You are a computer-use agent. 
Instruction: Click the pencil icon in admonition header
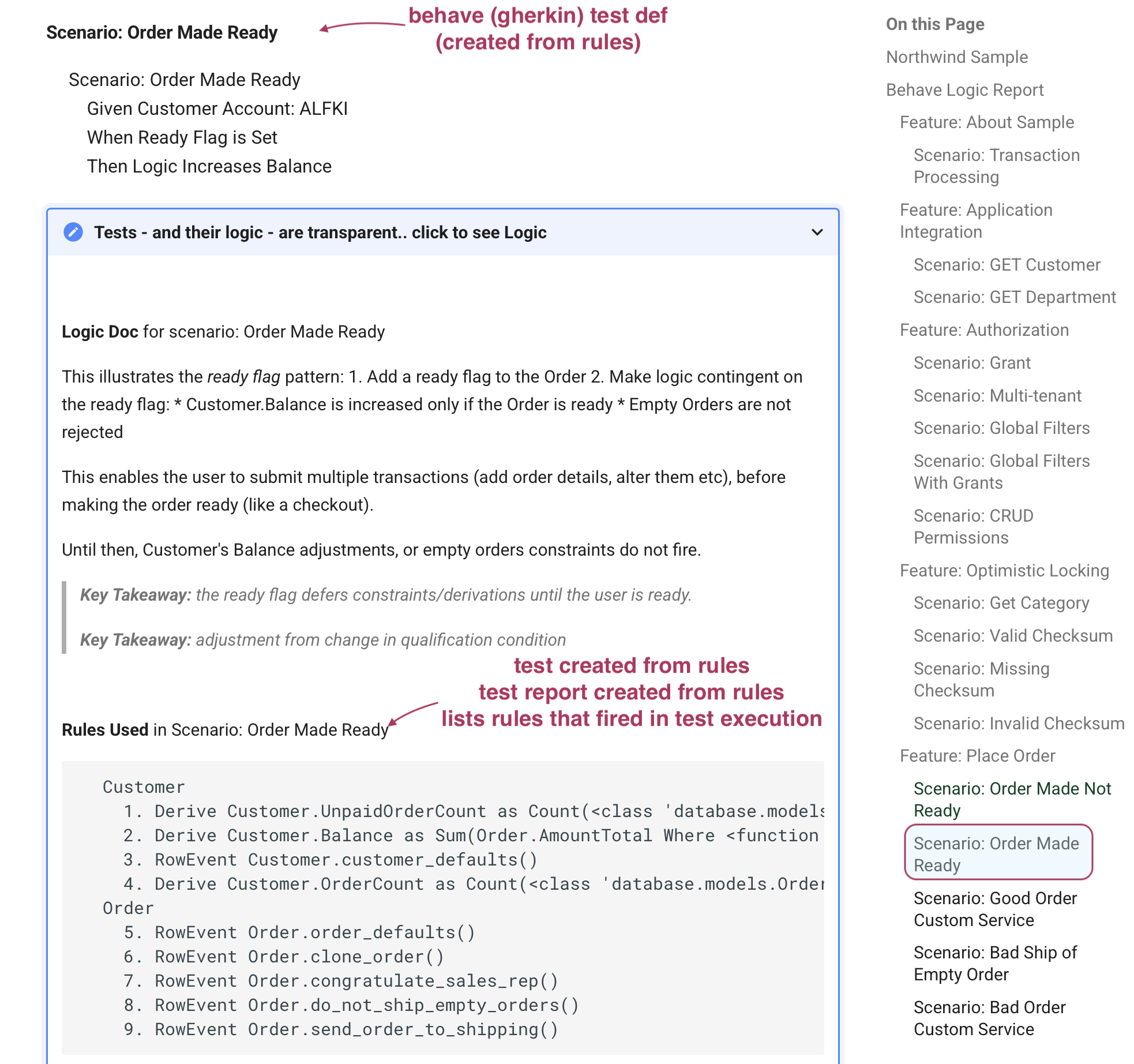point(73,232)
